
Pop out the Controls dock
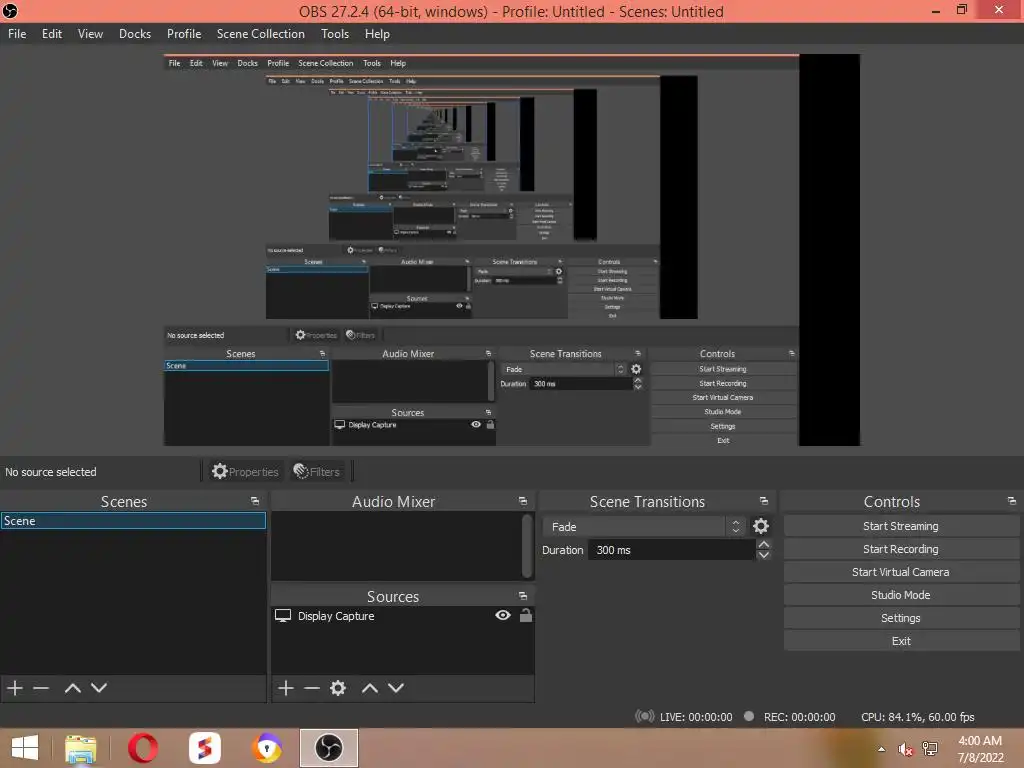[1012, 501]
